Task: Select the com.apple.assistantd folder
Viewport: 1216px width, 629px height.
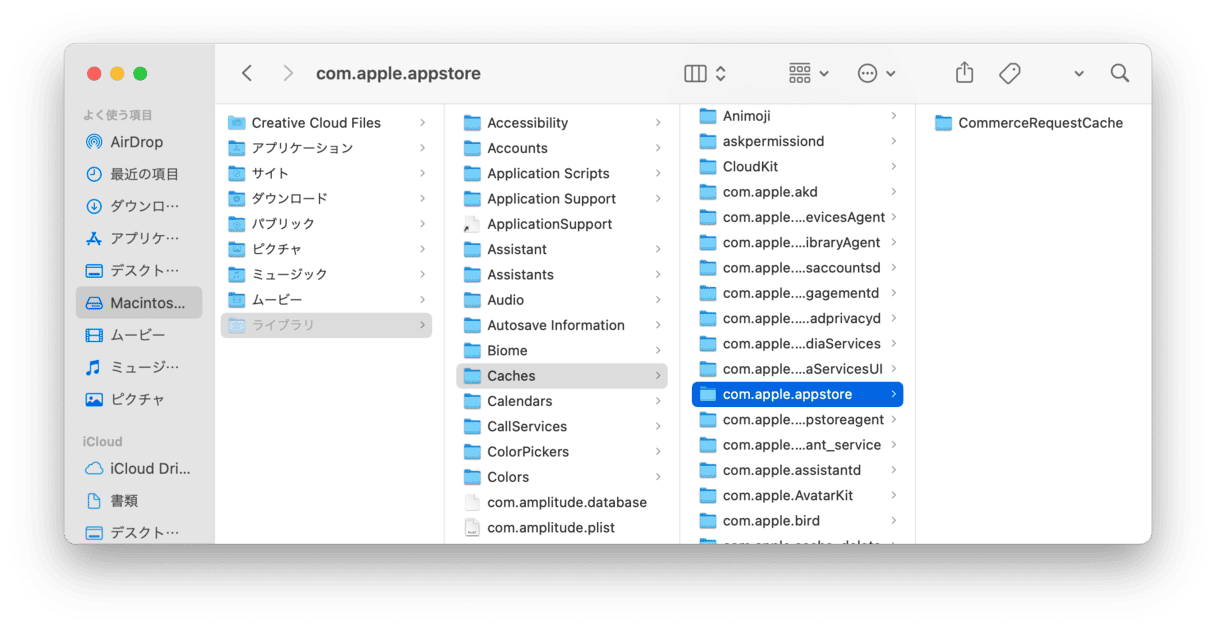Action: coord(797,470)
